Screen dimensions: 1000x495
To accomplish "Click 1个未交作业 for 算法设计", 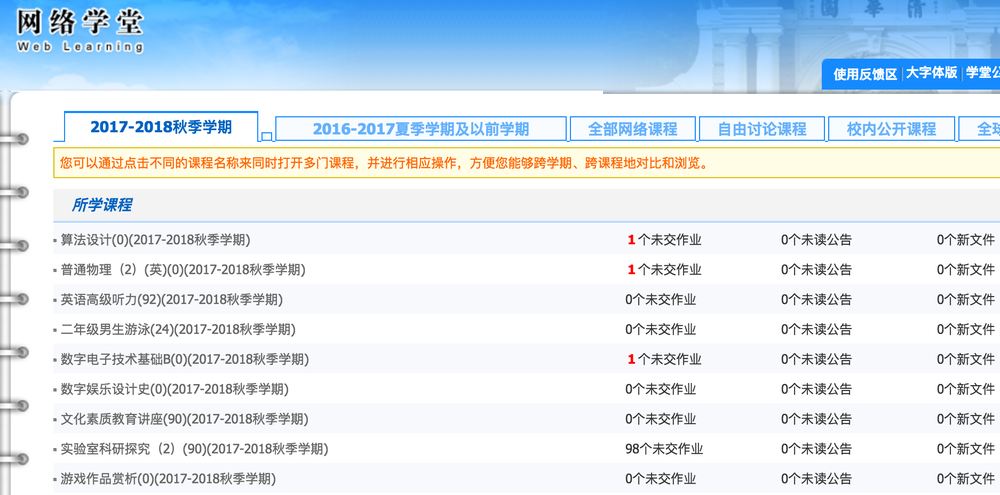I will 665,240.
